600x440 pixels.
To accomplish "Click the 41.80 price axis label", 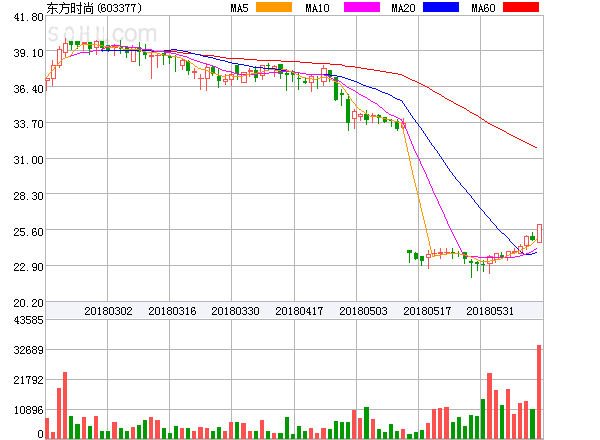I will (x=29, y=17).
